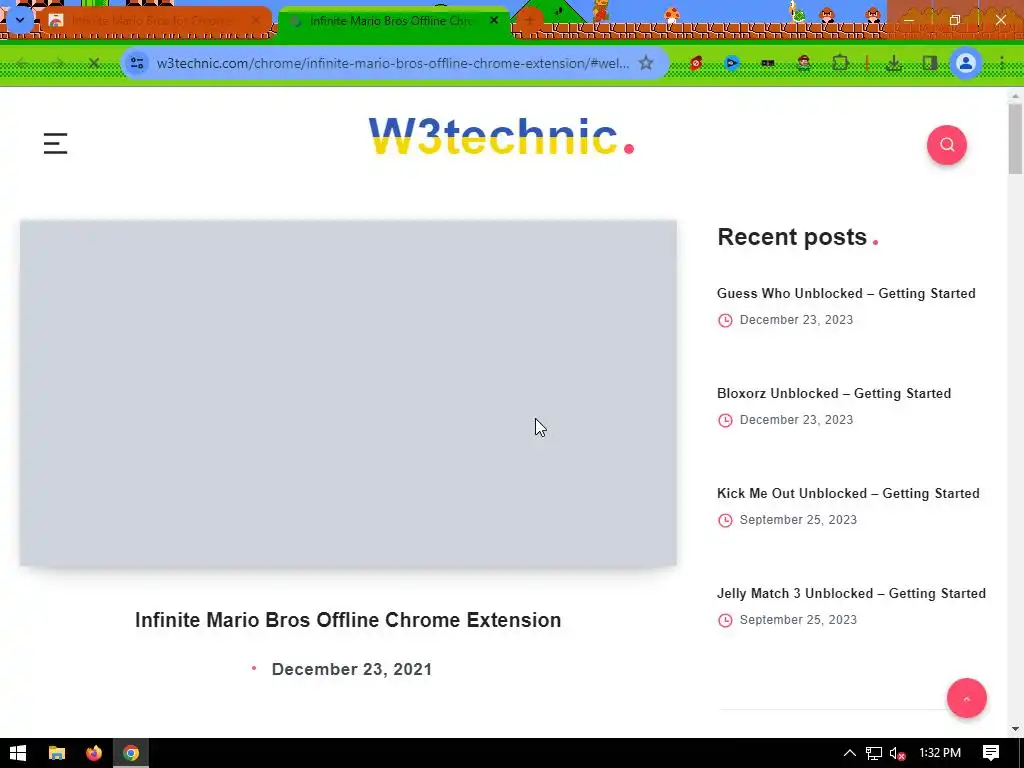Click the December 23, 2021 post date
The width and height of the screenshot is (1024, 768).
click(x=351, y=669)
